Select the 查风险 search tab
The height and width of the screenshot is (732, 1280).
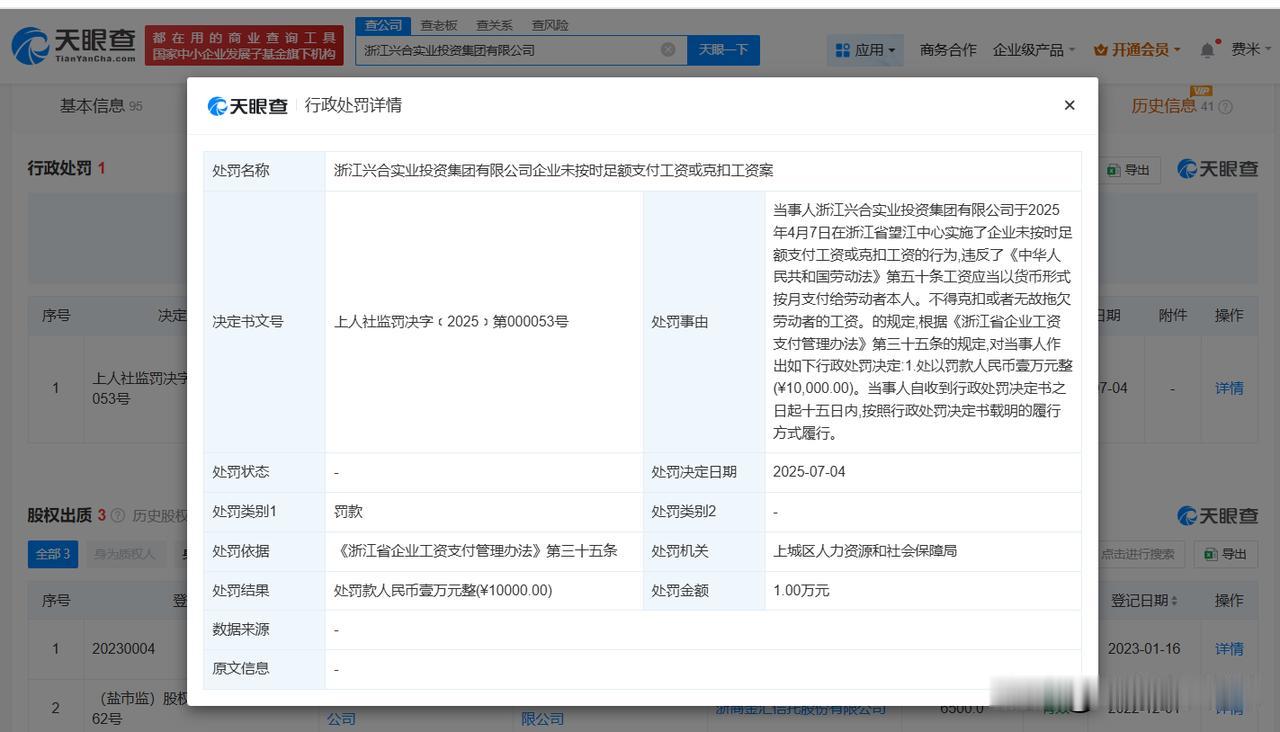pyautogui.click(x=549, y=25)
